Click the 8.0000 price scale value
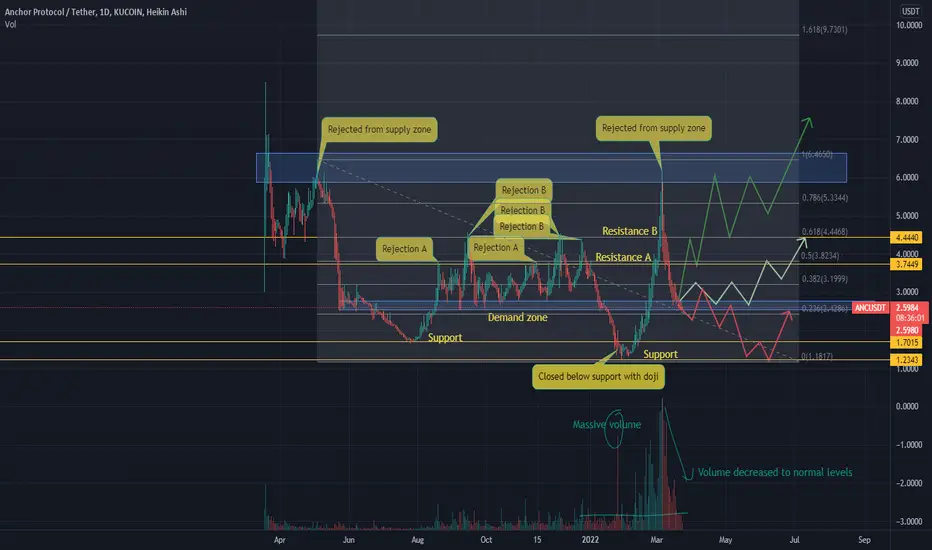Viewport: 932px width, 550px height. tap(908, 102)
